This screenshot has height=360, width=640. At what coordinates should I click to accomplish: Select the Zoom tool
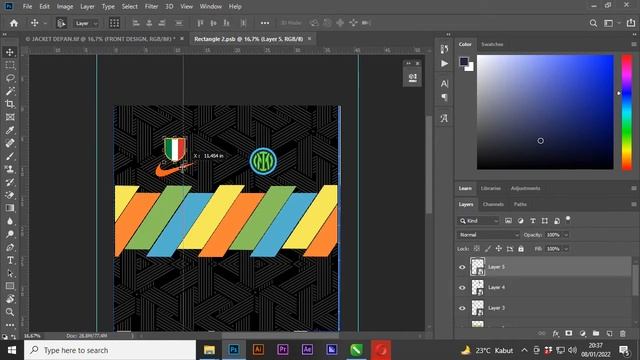pyautogui.click(x=10, y=312)
